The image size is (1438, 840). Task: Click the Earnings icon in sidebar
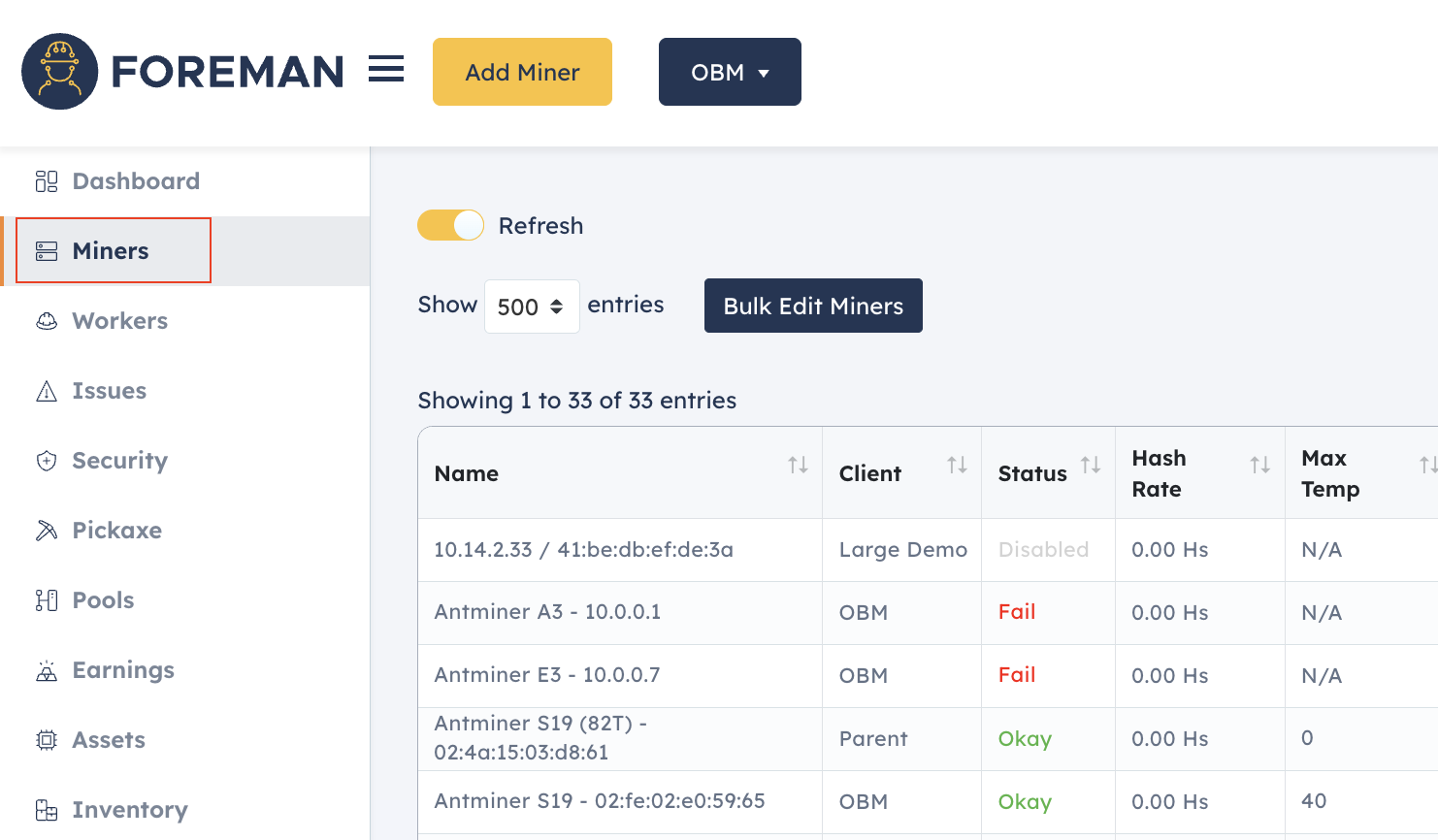[47, 670]
